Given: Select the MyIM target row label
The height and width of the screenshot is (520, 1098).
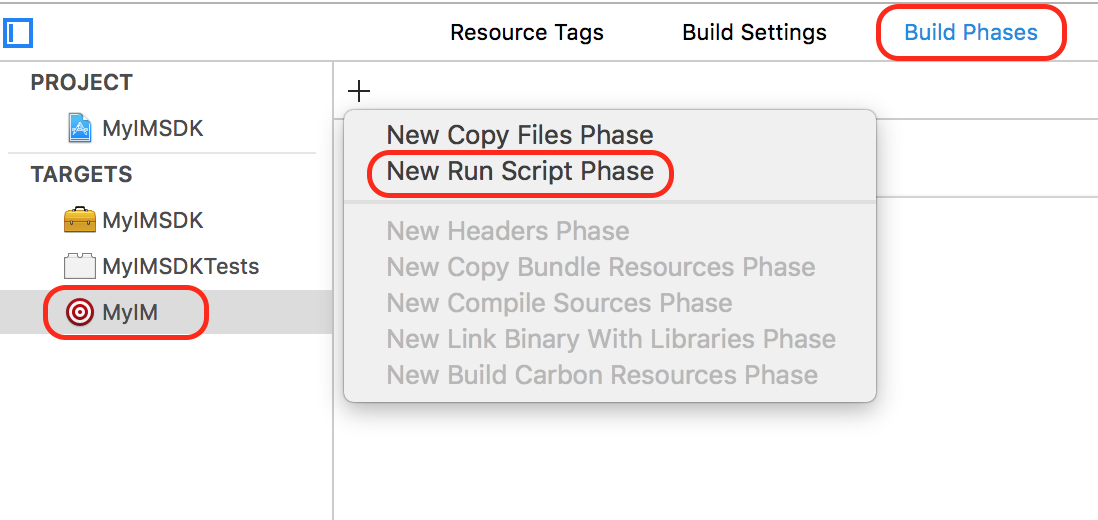Looking at the screenshot, I should [130, 313].
